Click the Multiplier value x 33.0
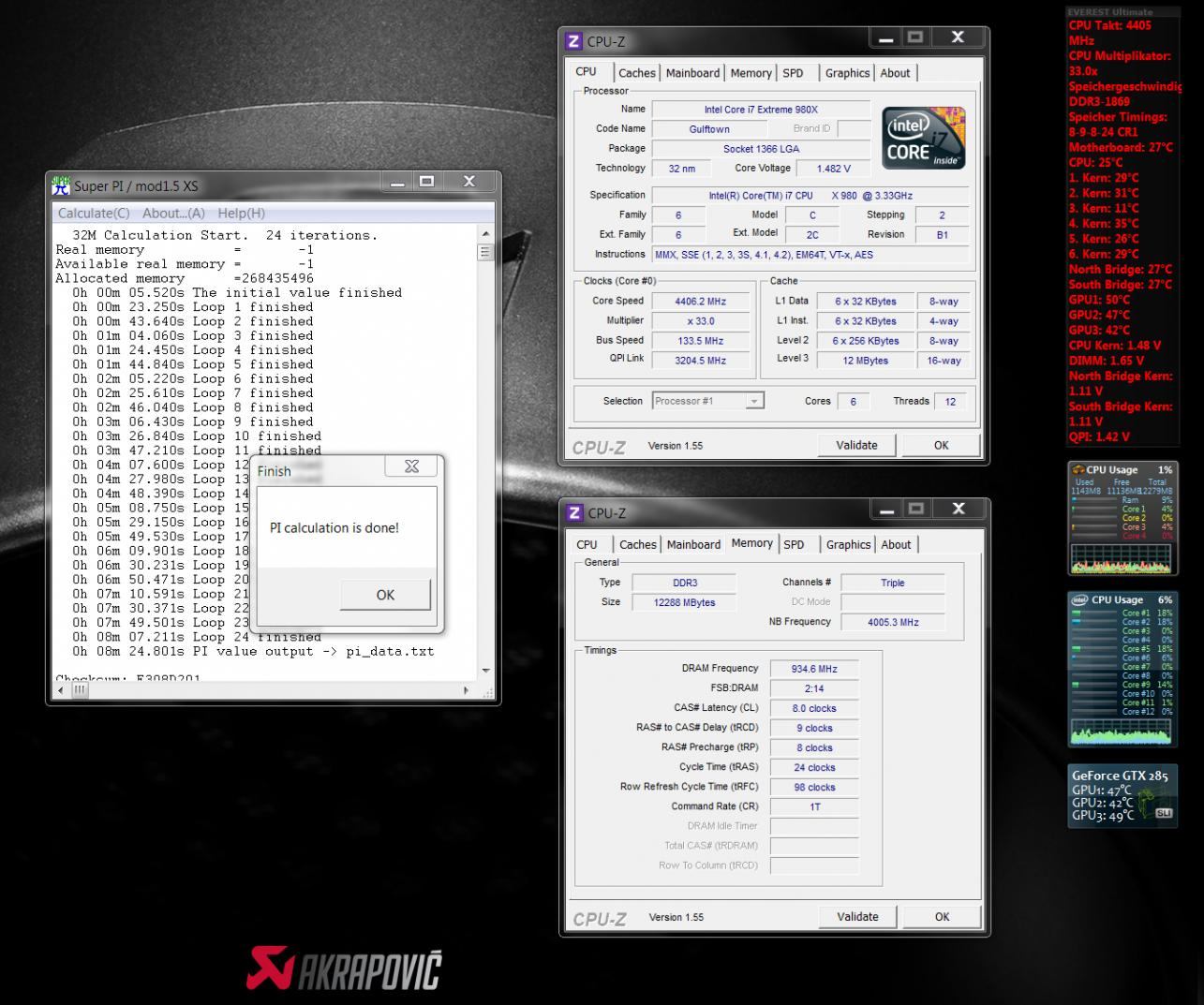The height and width of the screenshot is (1005, 1204). pyautogui.click(x=701, y=321)
